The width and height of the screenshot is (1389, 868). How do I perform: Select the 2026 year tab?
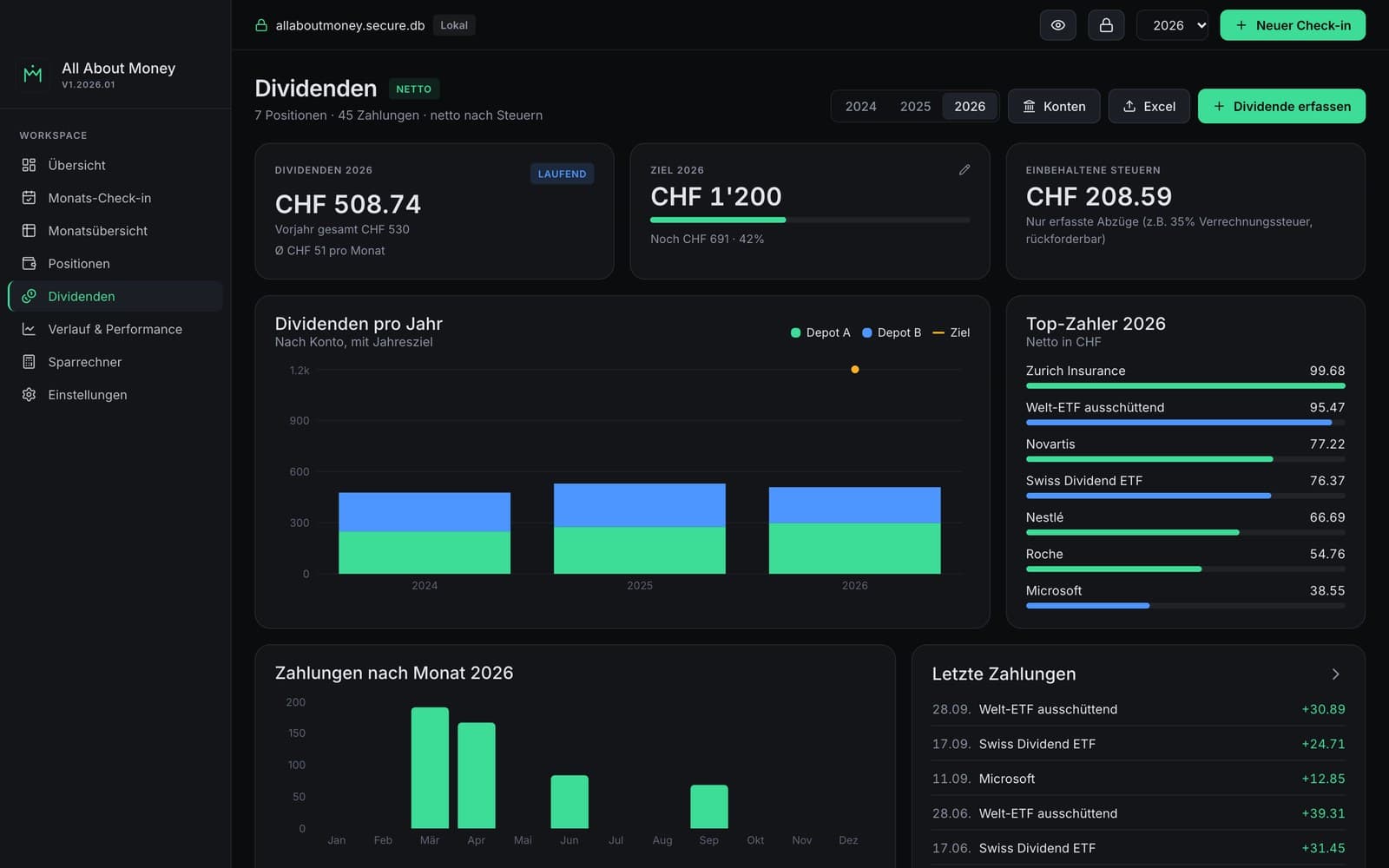(x=970, y=106)
